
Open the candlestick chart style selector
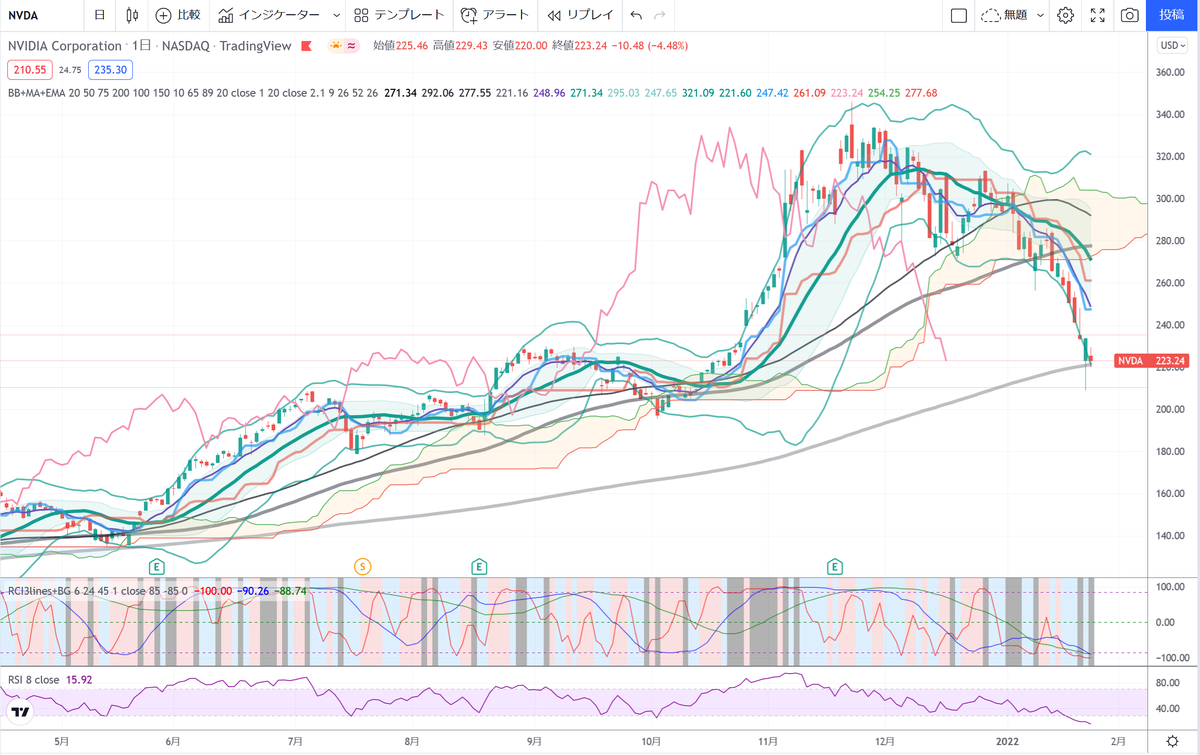pos(132,15)
